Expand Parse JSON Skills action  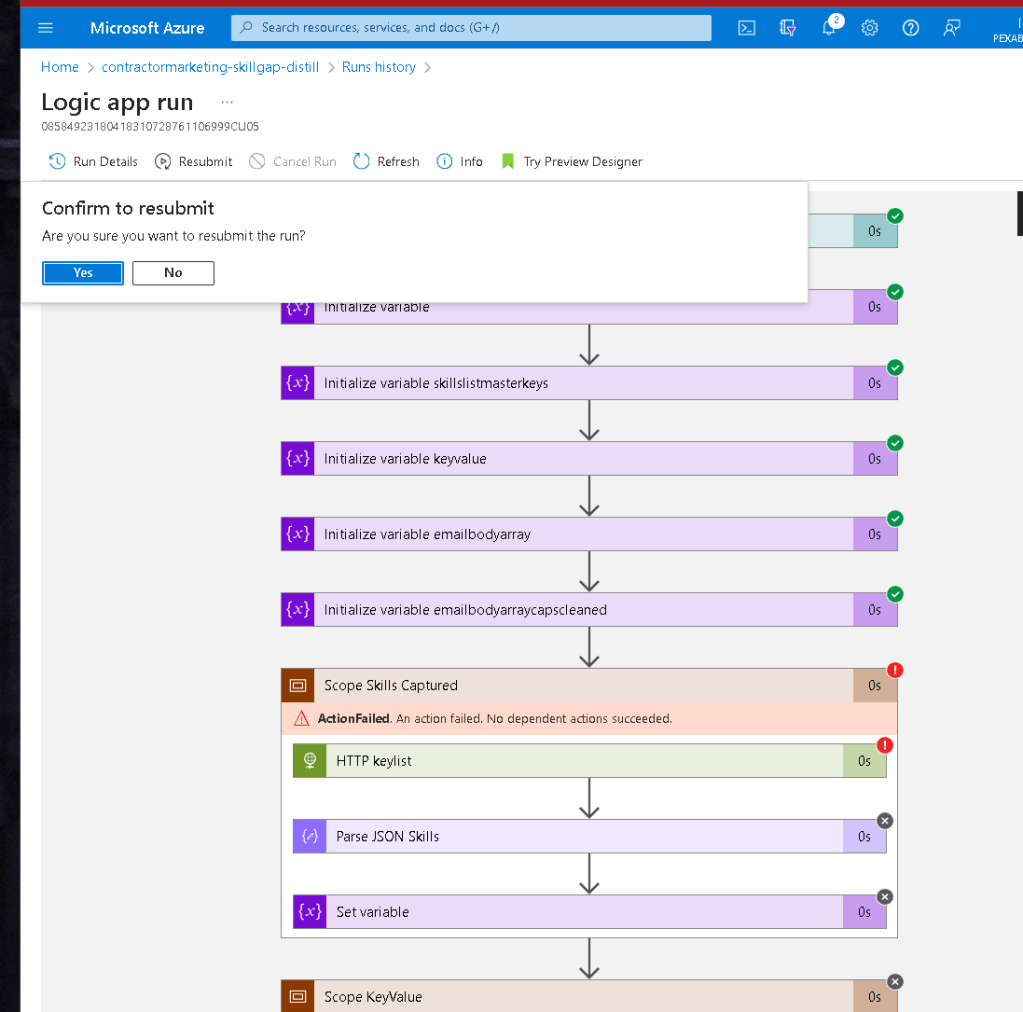click(589, 836)
